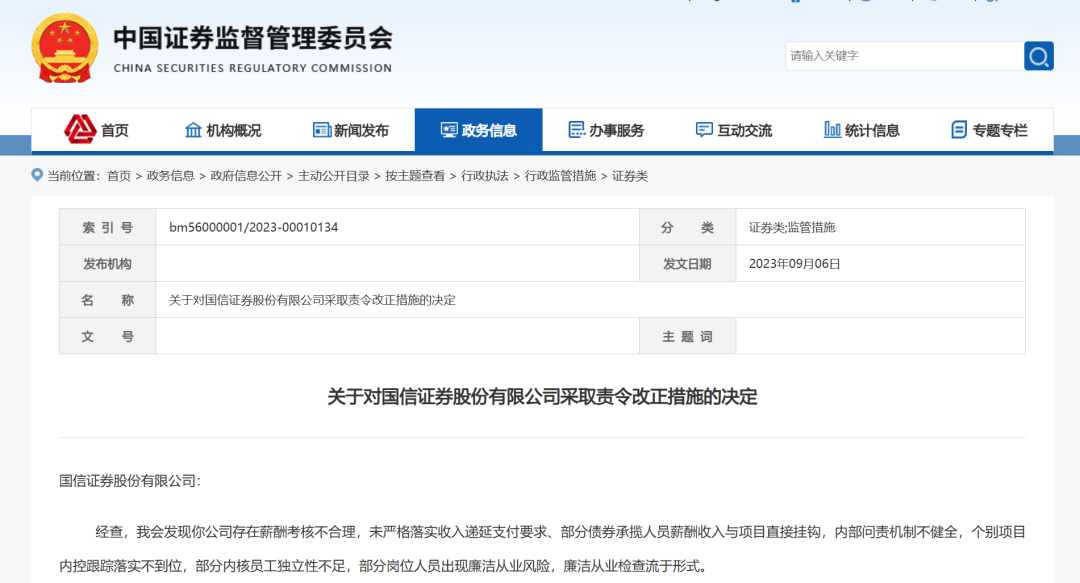Viewport: 1080px width, 583px height.
Task: Follow the breadcrumb link 政务信息
Action: (x=170, y=176)
